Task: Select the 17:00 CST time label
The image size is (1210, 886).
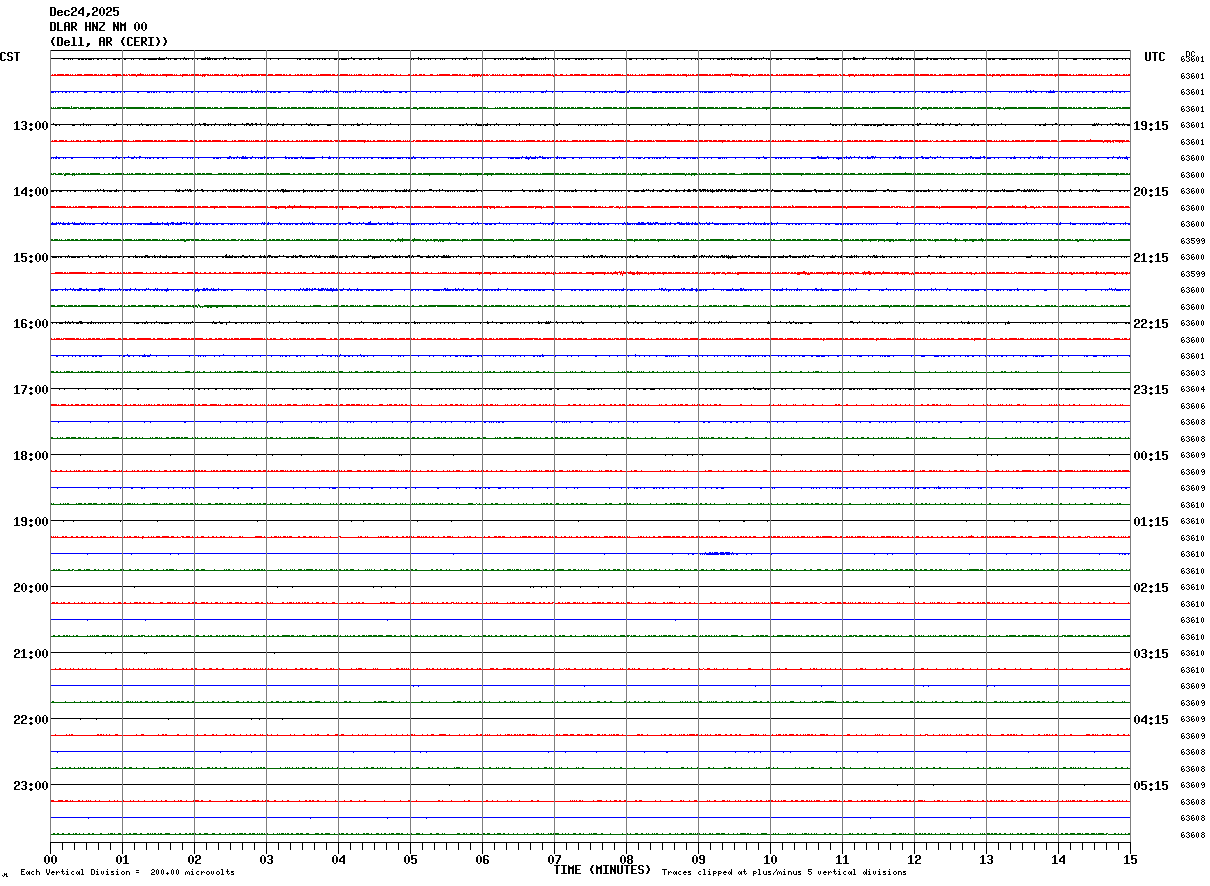Action: pos(31,390)
